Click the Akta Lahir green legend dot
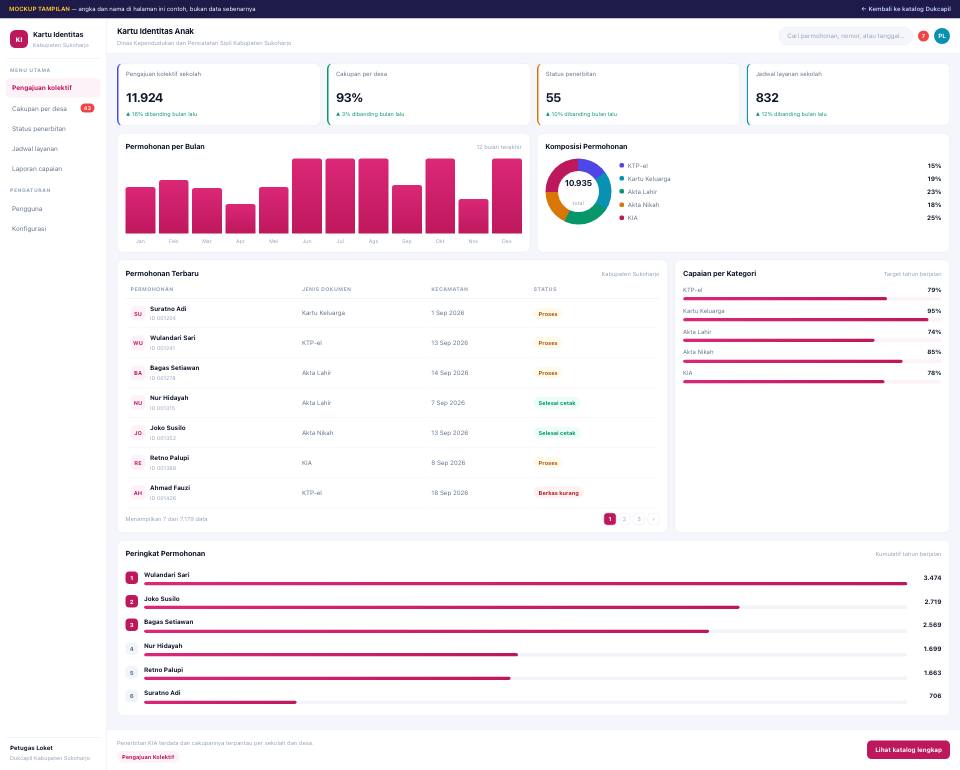960x770 pixels. (621, 192)
